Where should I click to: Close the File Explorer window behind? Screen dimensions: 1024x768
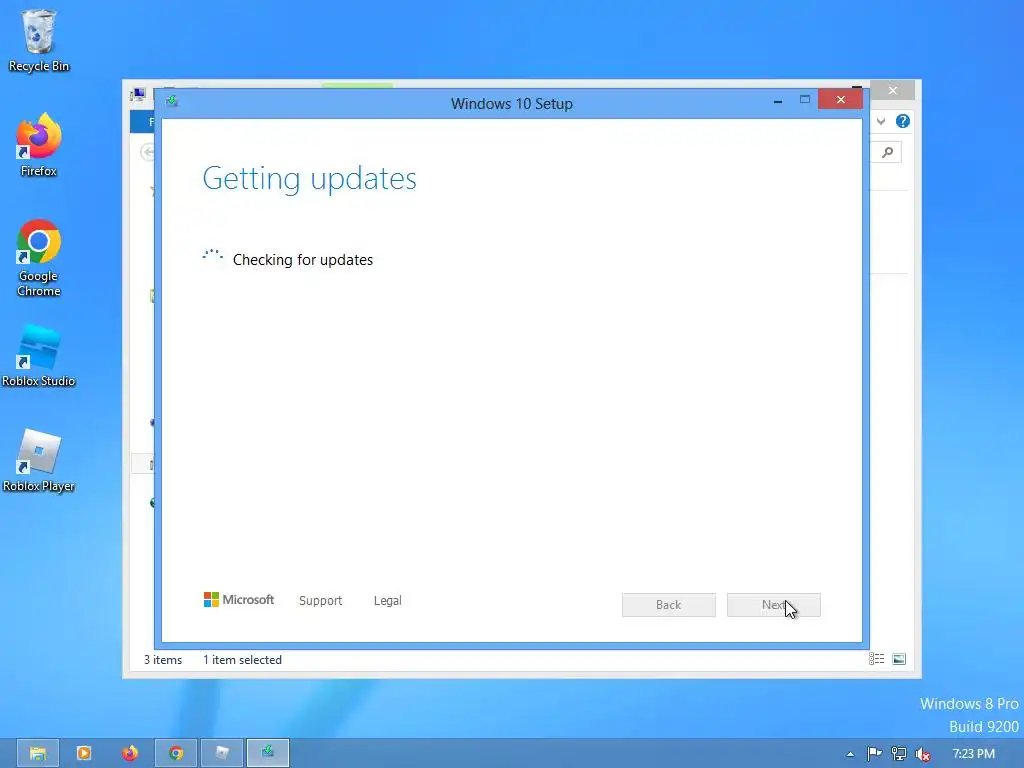pyautogui.click(x=893, y=90)
